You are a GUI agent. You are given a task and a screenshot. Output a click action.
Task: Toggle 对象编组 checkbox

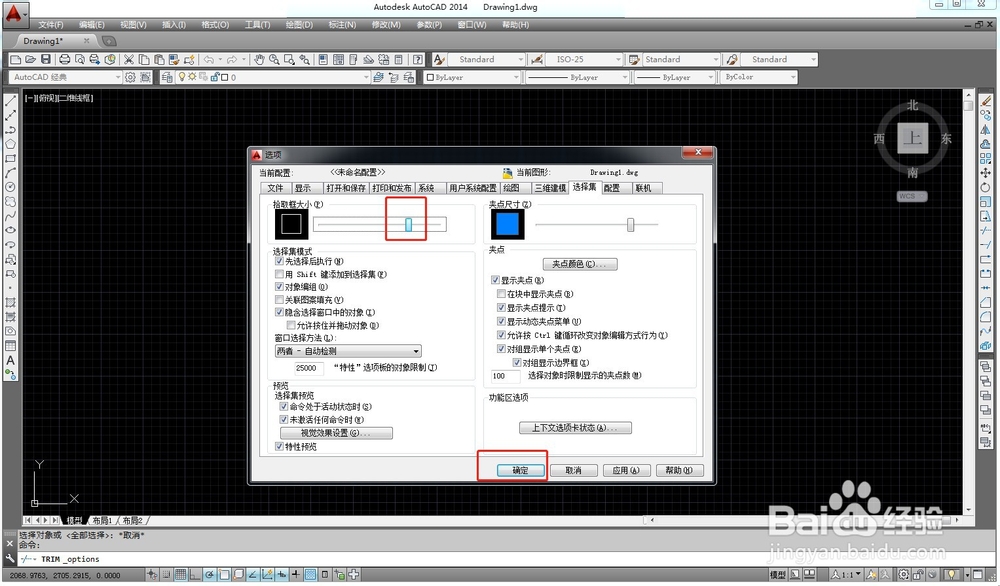coord(279,287)
